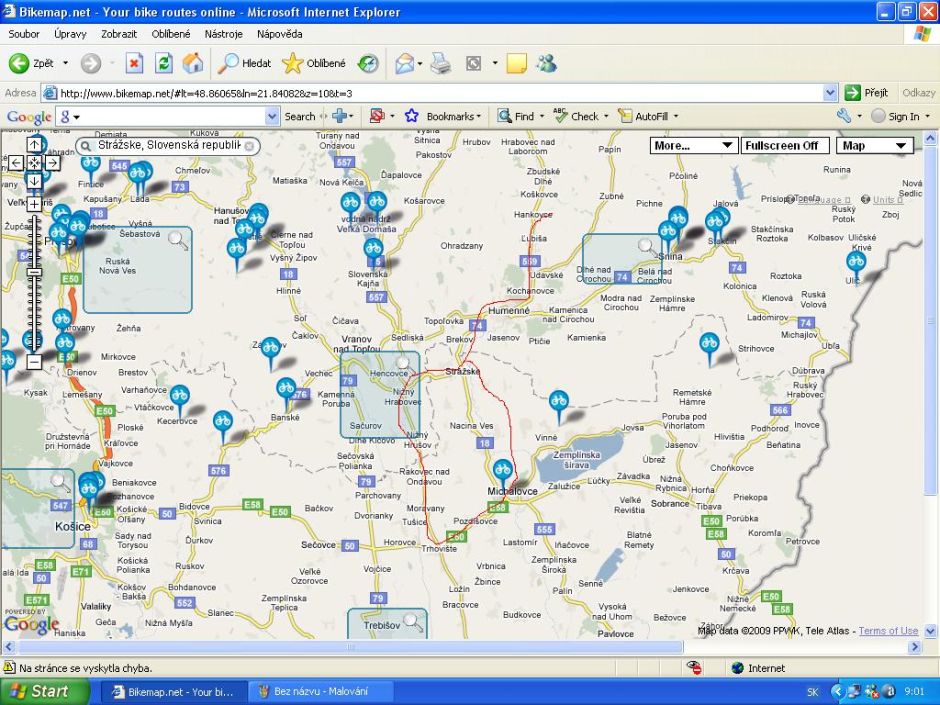Click the Terms of Use link
The width and height of the screenshot is (940, 705).
pyautogui.click(x=888, y=631)
